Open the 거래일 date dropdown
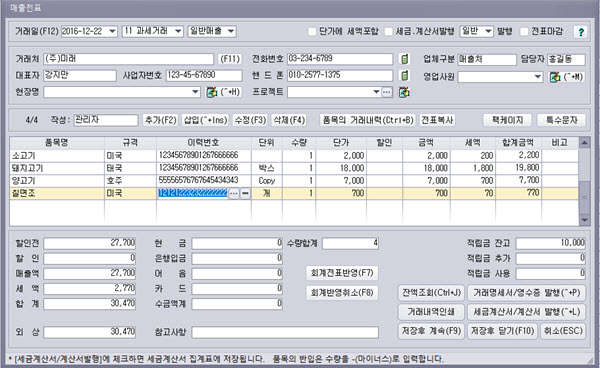Screen dimensions: 600x368 click(x=112, y=31)
